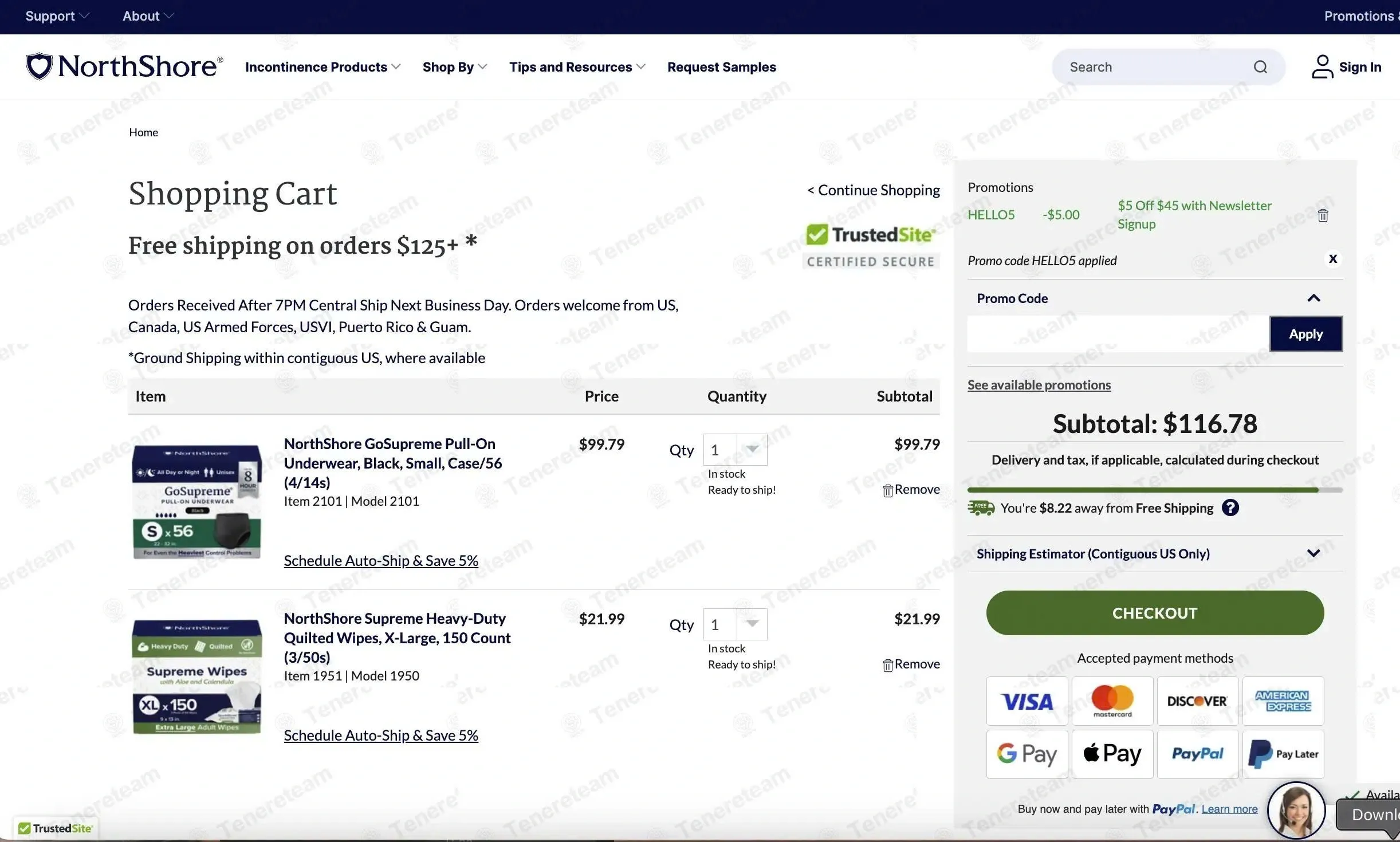
Task: Click the Visa payment icon
Action: click(1027, 701)
